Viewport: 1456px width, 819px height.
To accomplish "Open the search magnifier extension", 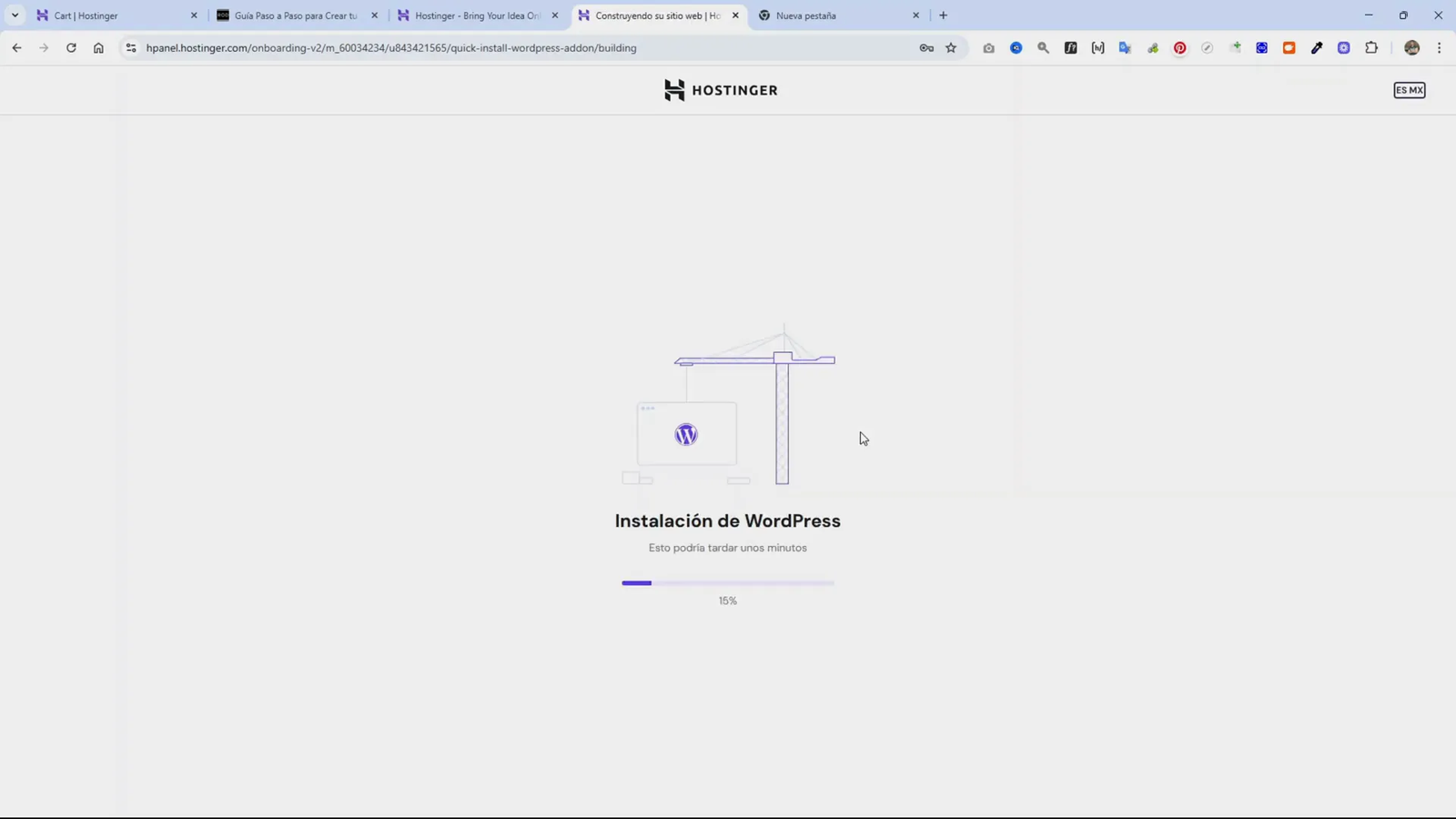I will [x=1043, y=47].
